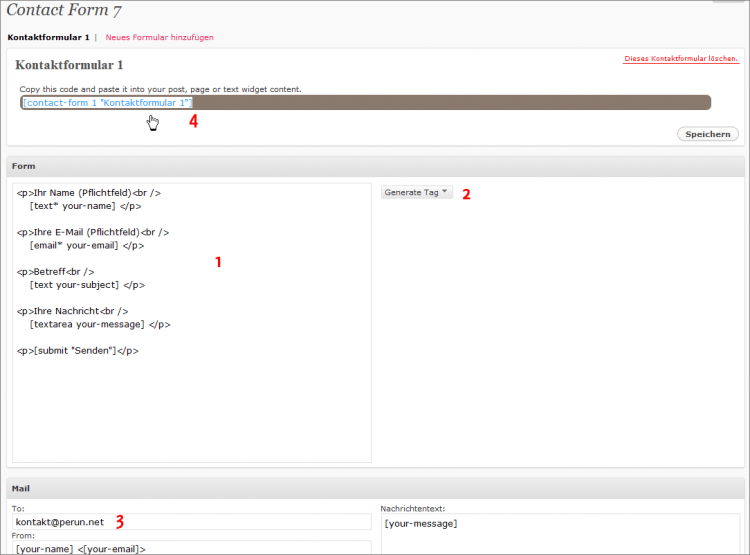
Task: Click Dieses Kontaktformular löschen link
Action: [x=681, y=59]
